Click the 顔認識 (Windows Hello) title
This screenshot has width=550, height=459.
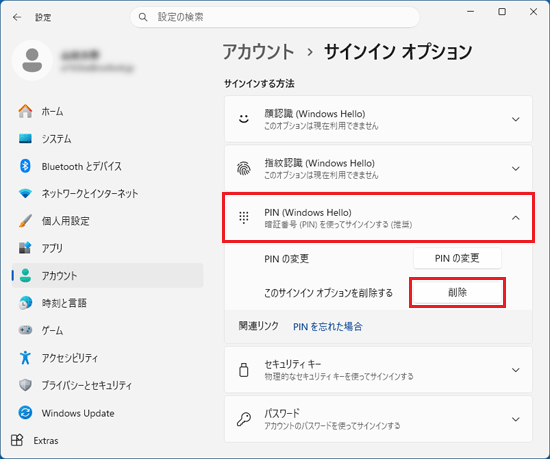coord(315,114)
